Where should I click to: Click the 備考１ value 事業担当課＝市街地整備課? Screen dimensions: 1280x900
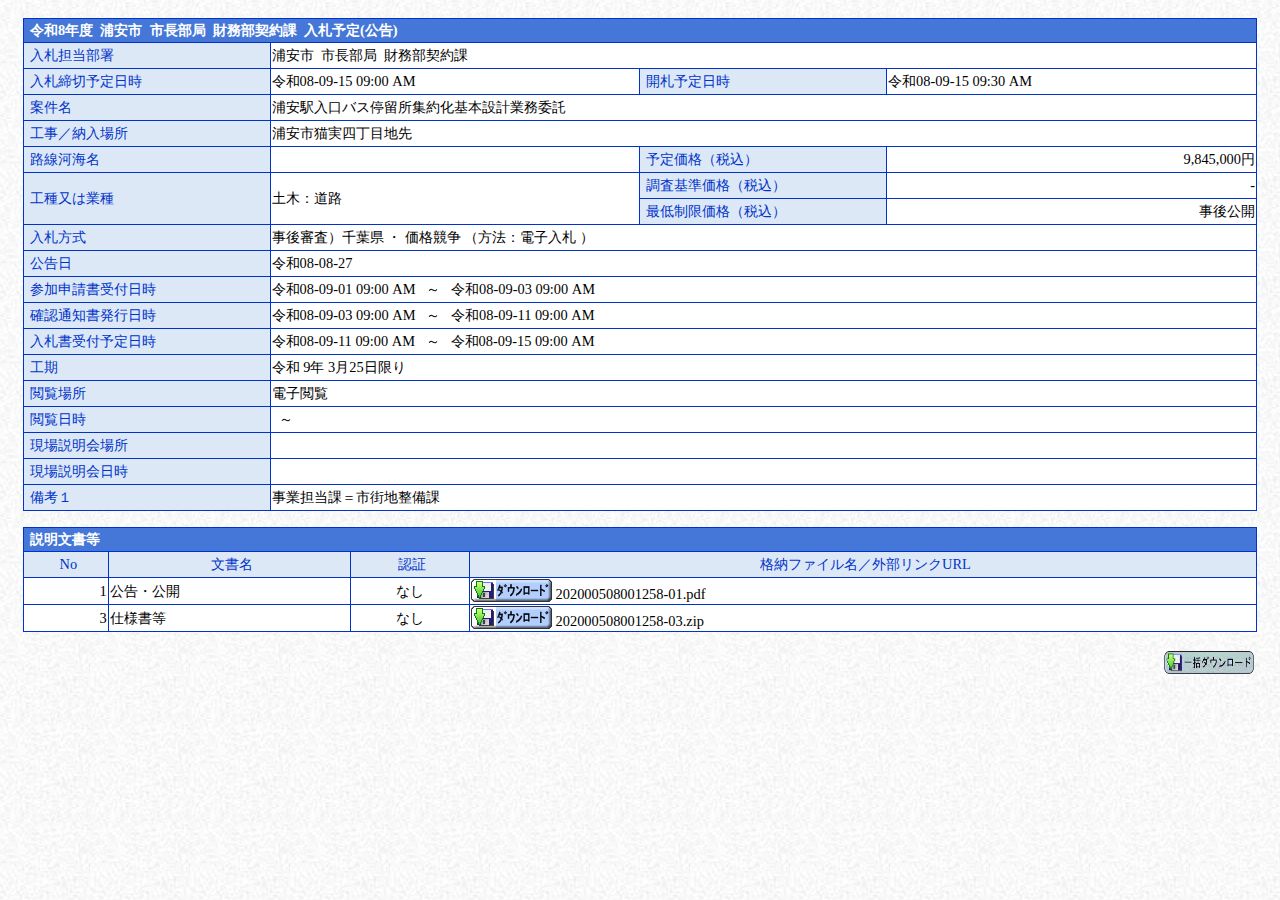356,497
